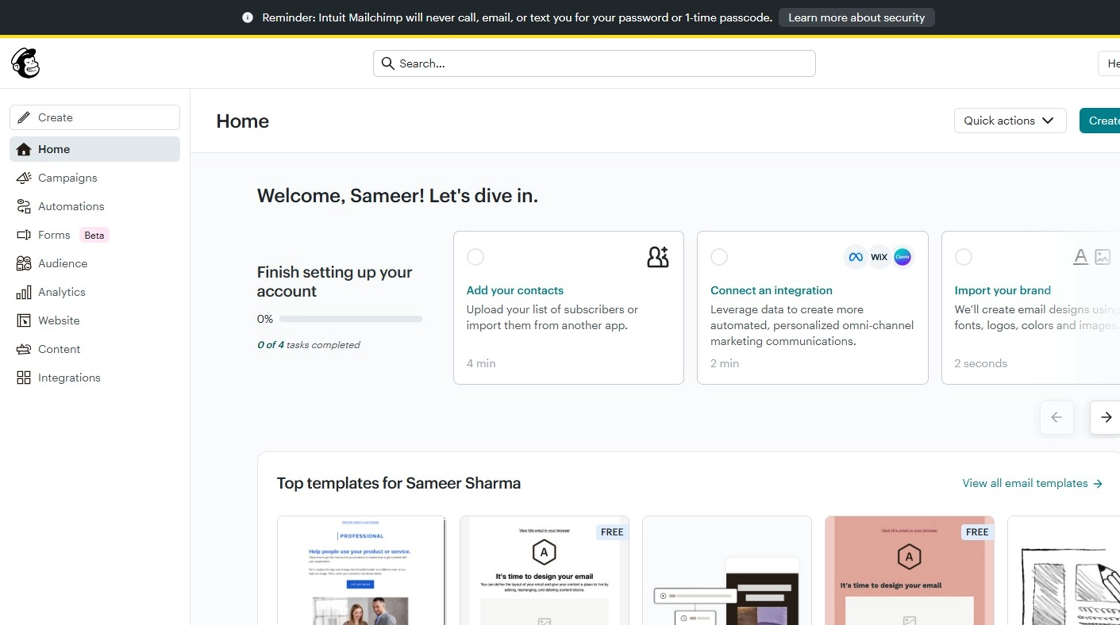This screenshot has width=1120, height=625.
Task: Click the '4 min' estimate text
Action: coord(481,364)
